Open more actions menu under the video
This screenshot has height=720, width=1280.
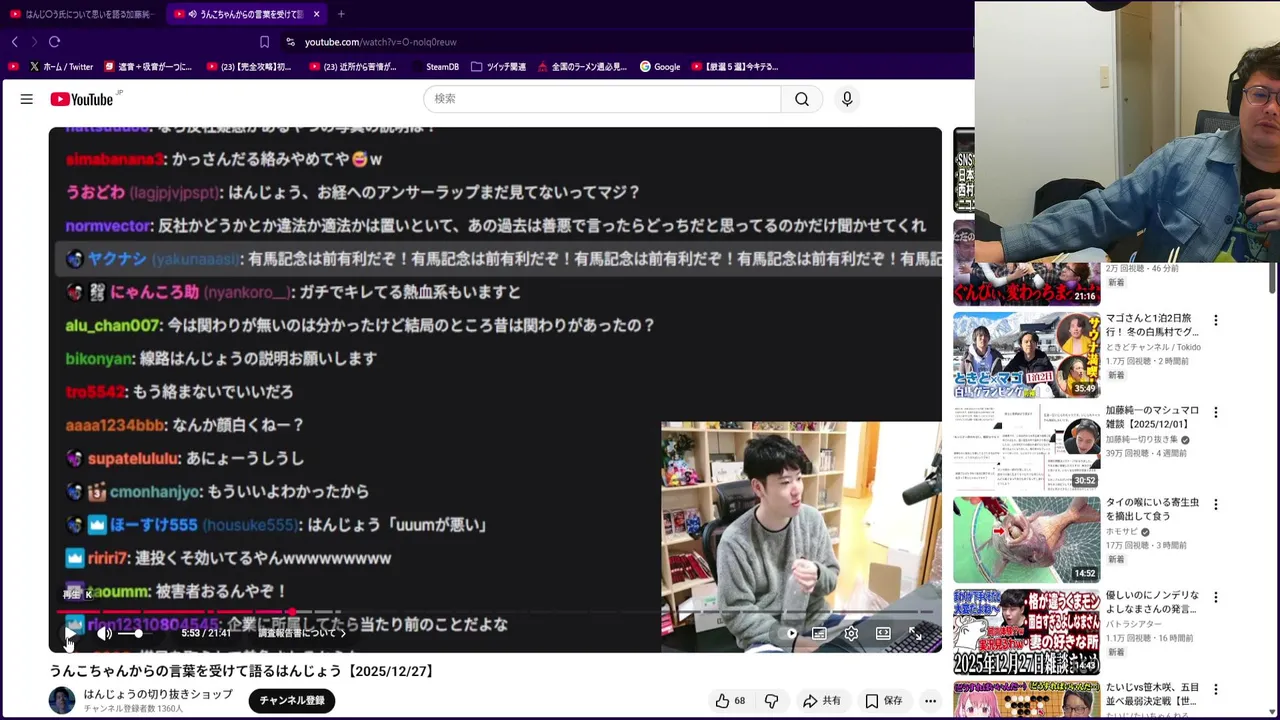(x=930, y=701)
